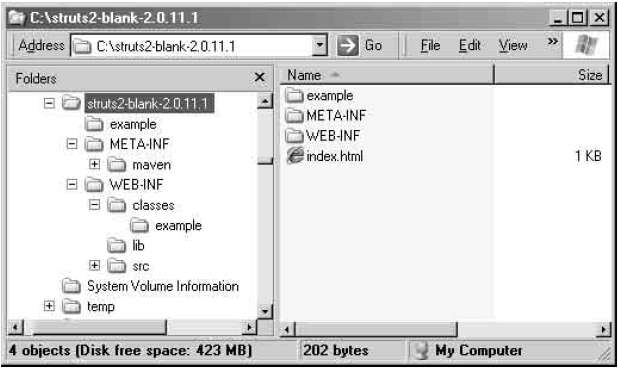618x368 pixels.
Task: Minimize the explorer window
Action: (x=558, y=18)
